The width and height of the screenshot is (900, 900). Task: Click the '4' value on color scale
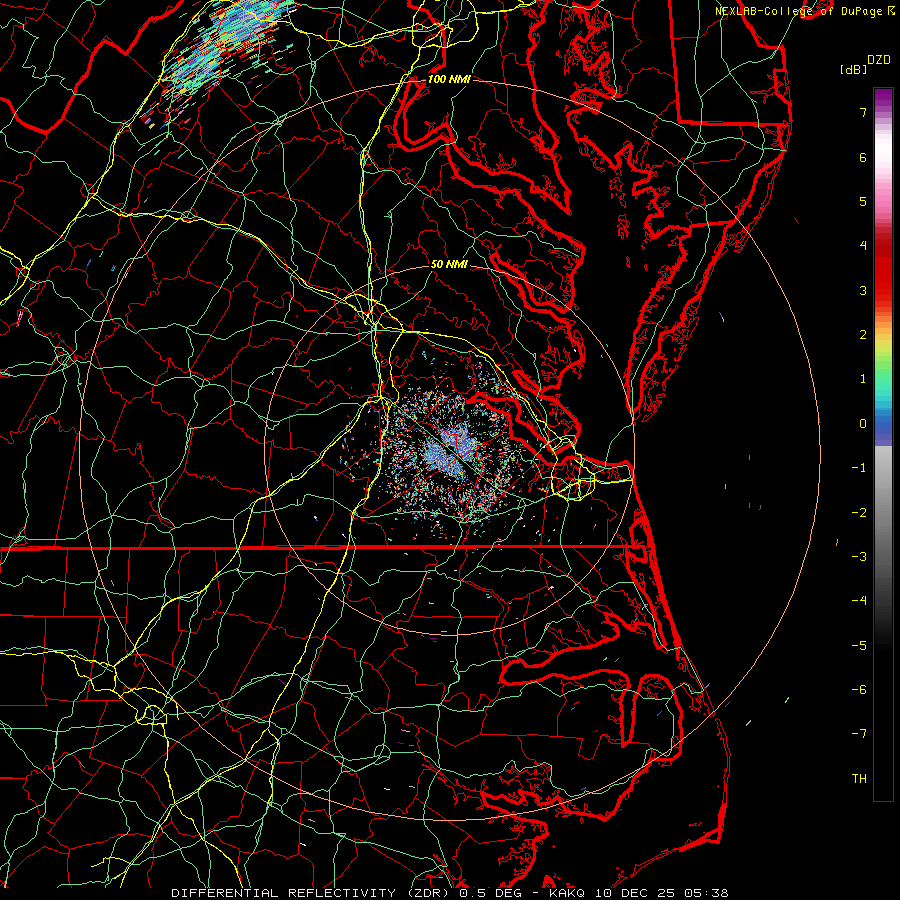863,246
